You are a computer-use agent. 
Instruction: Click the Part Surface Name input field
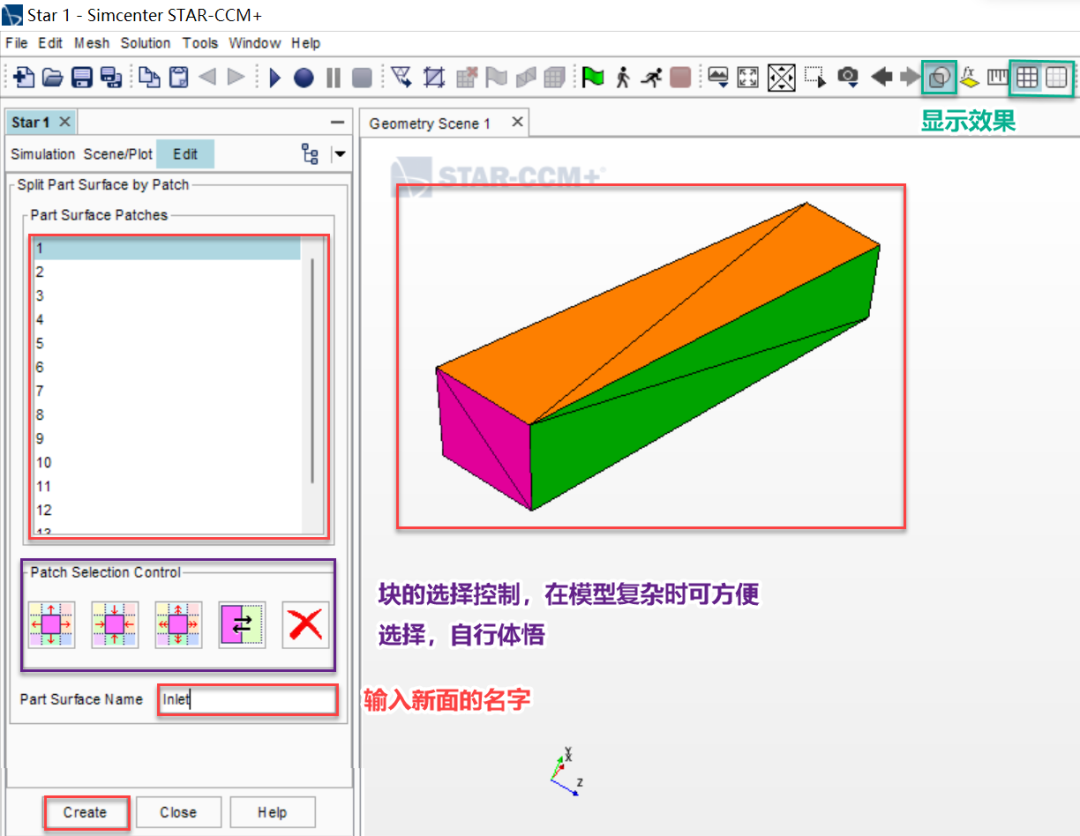point(248,700)
